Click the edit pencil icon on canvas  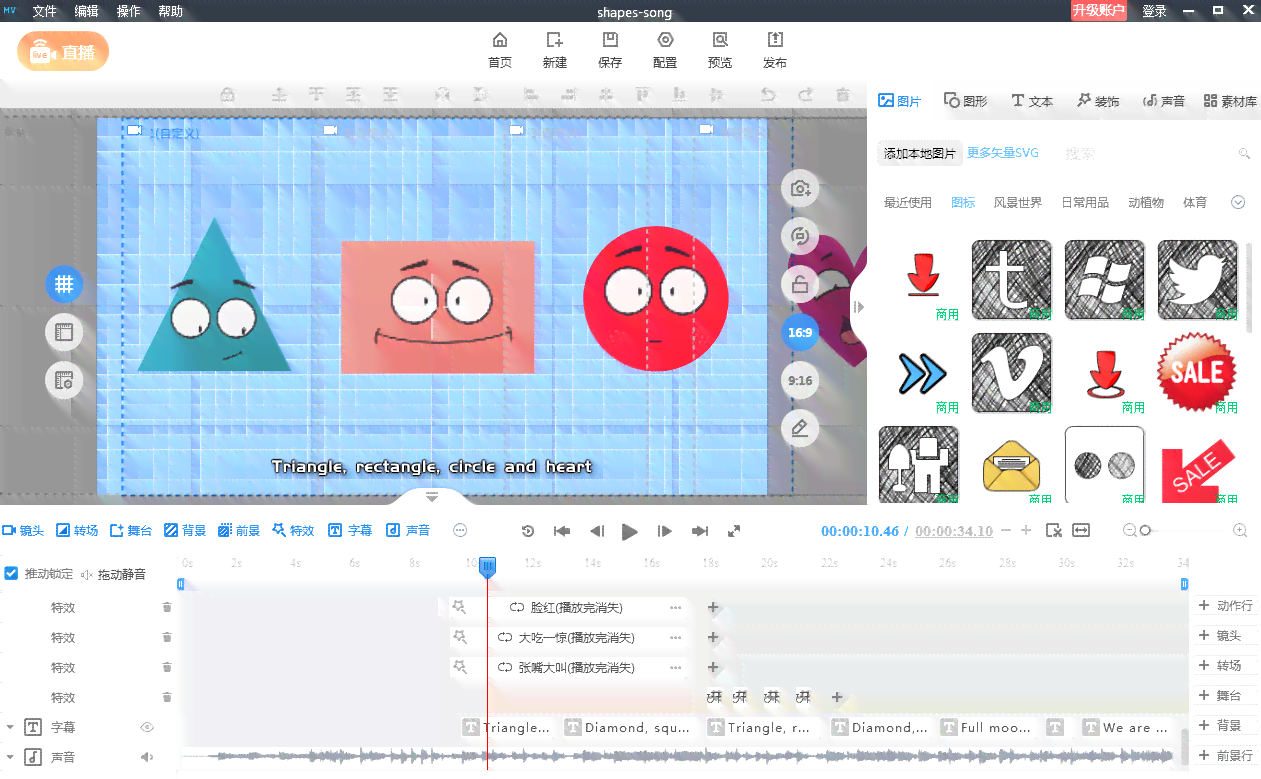(x=800, y=428)
